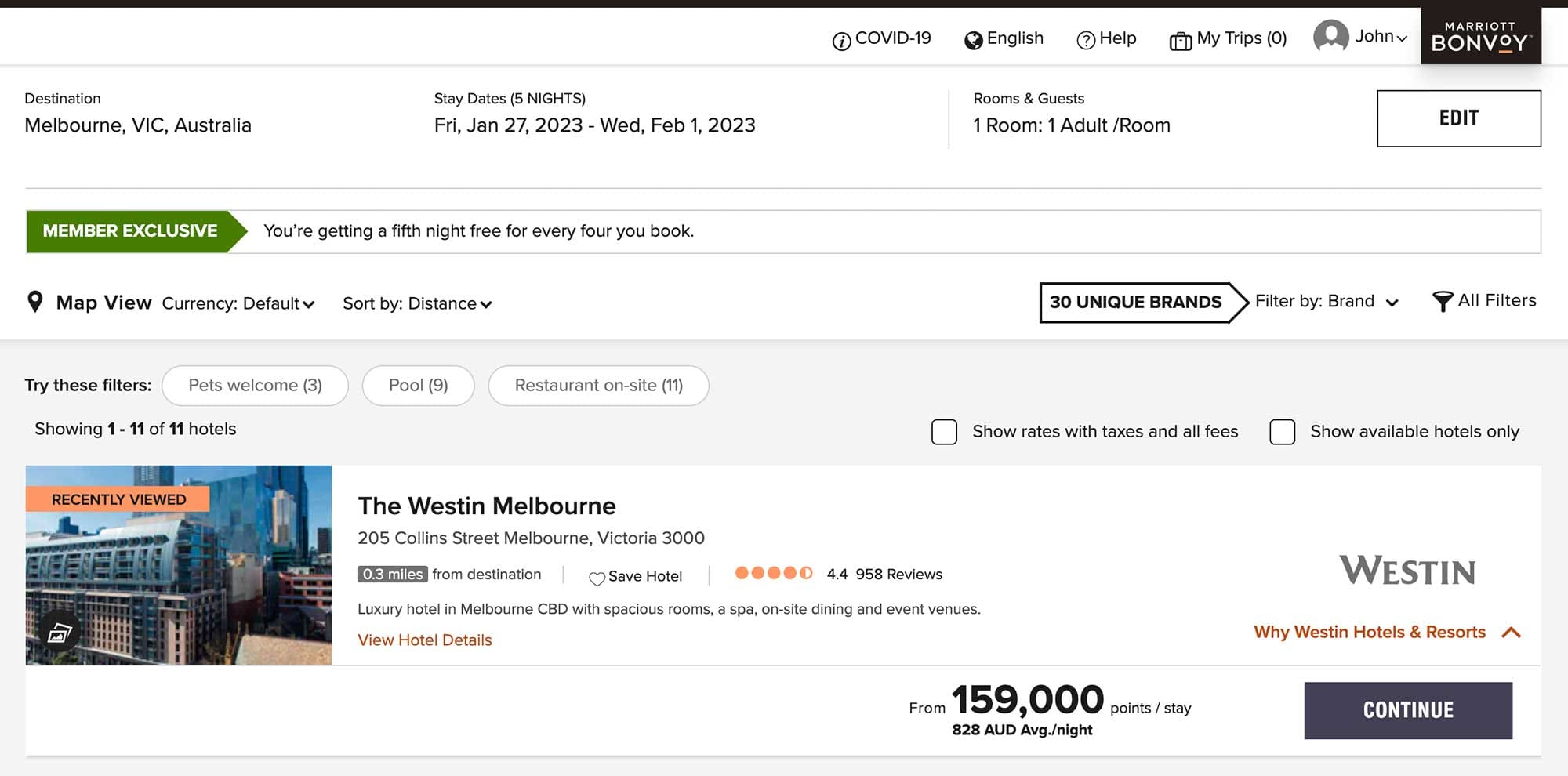Screen dimensions: 1568x776
Task: Open the Currency dropdown
Action: click(238, 303)
